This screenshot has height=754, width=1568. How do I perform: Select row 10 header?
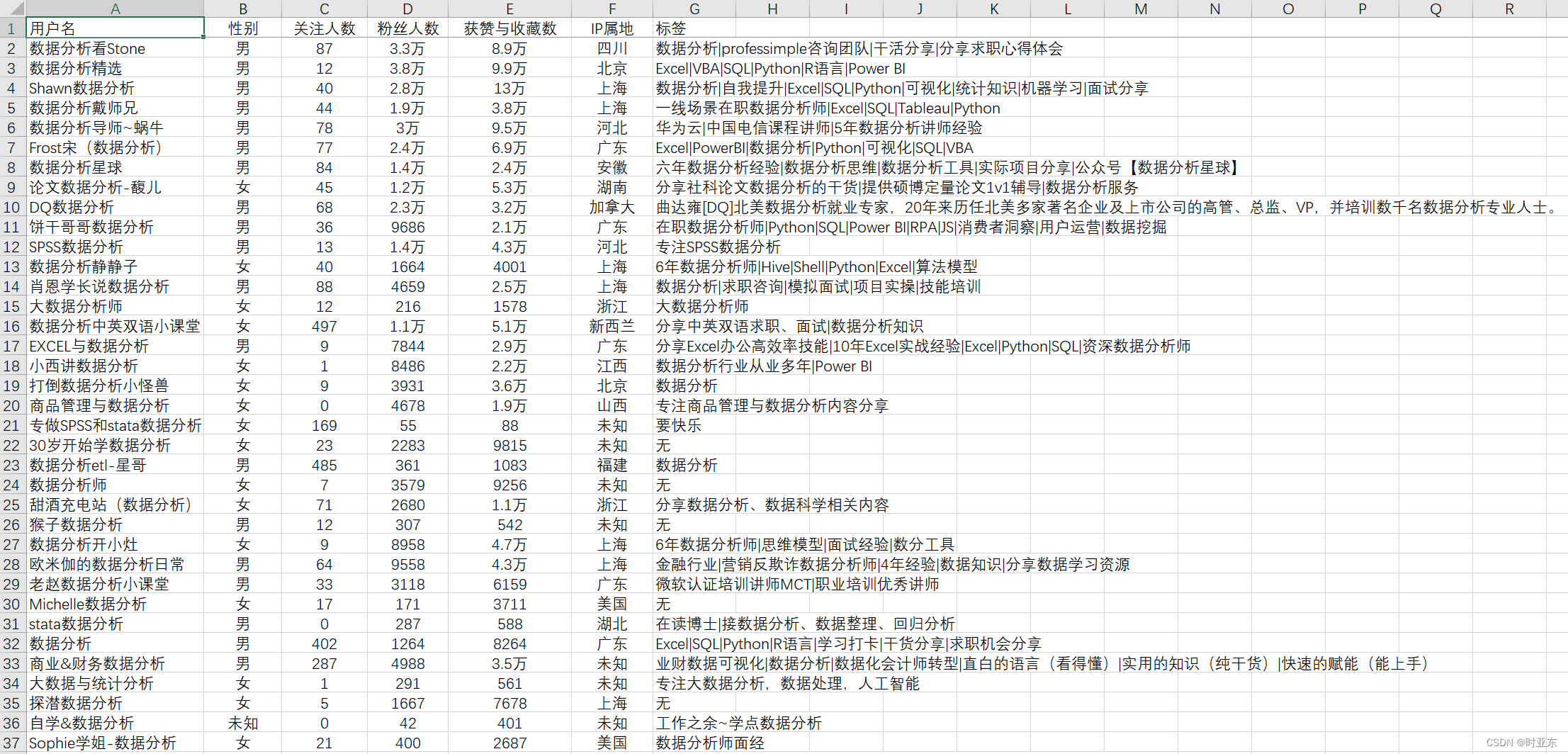tap(12, 208)
